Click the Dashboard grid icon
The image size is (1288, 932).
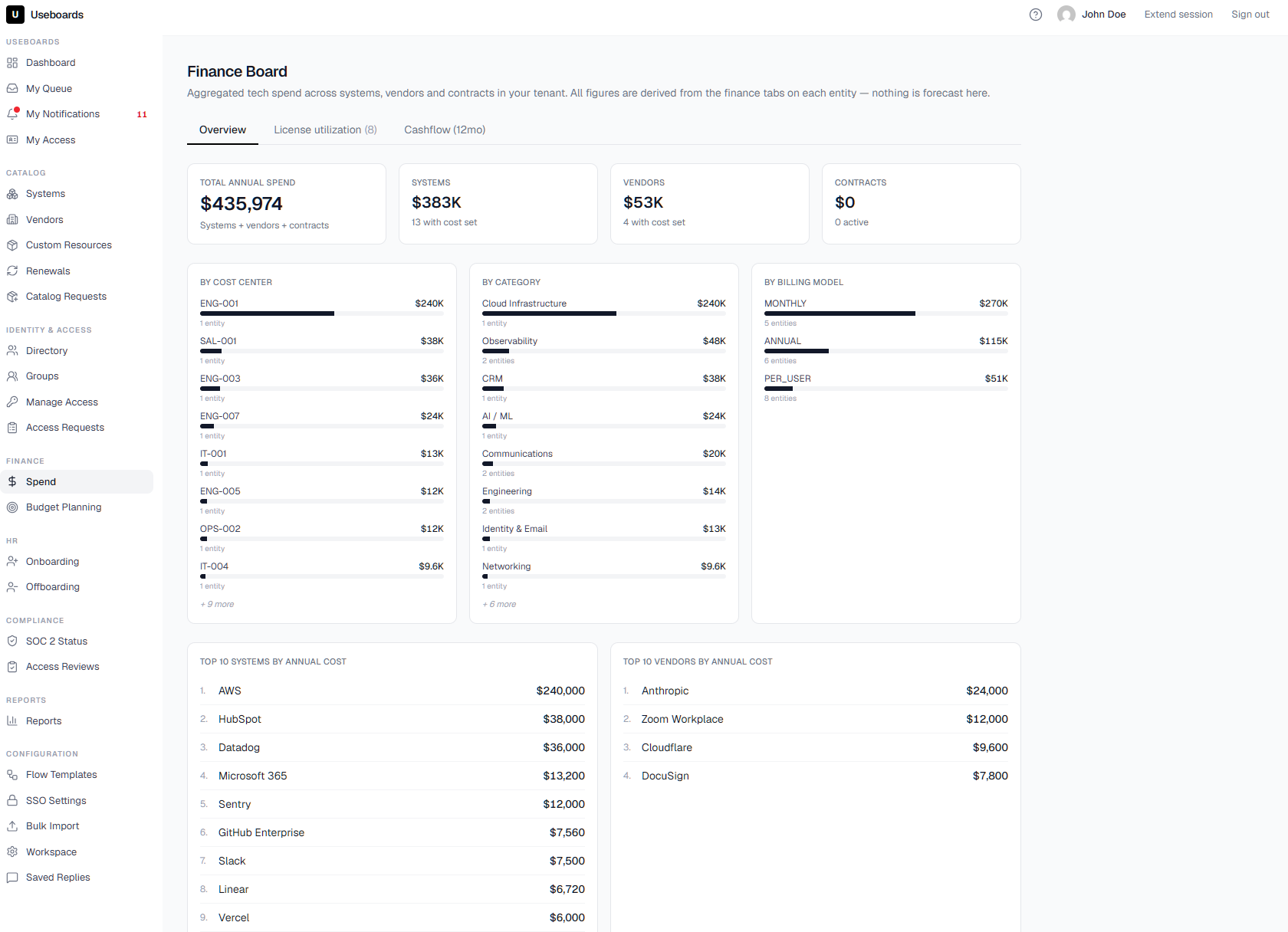coord(12,63)
